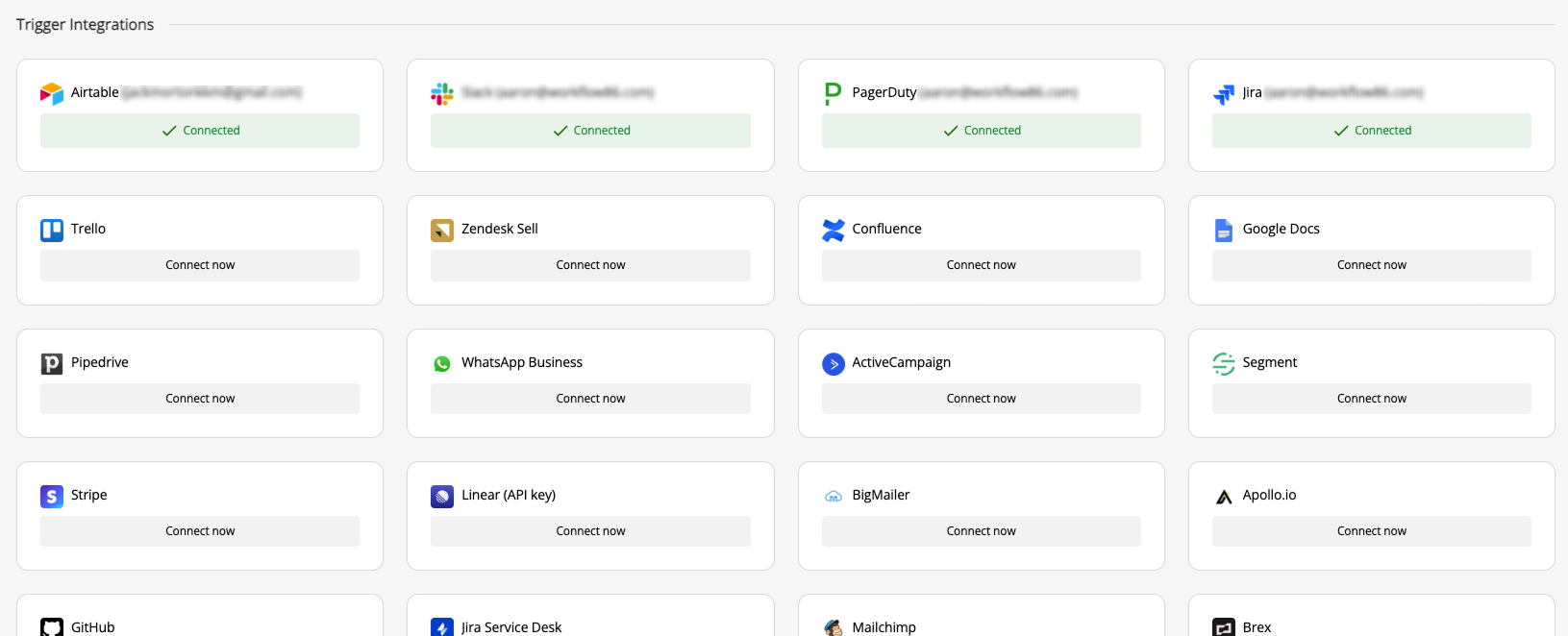
Task: Click the Zendesk Sell logo icon
Action: point(442,230)
